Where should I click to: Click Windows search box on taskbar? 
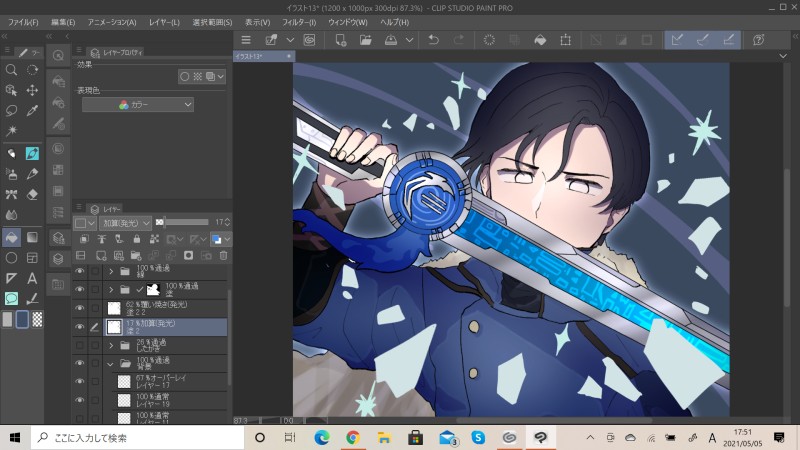138,438
